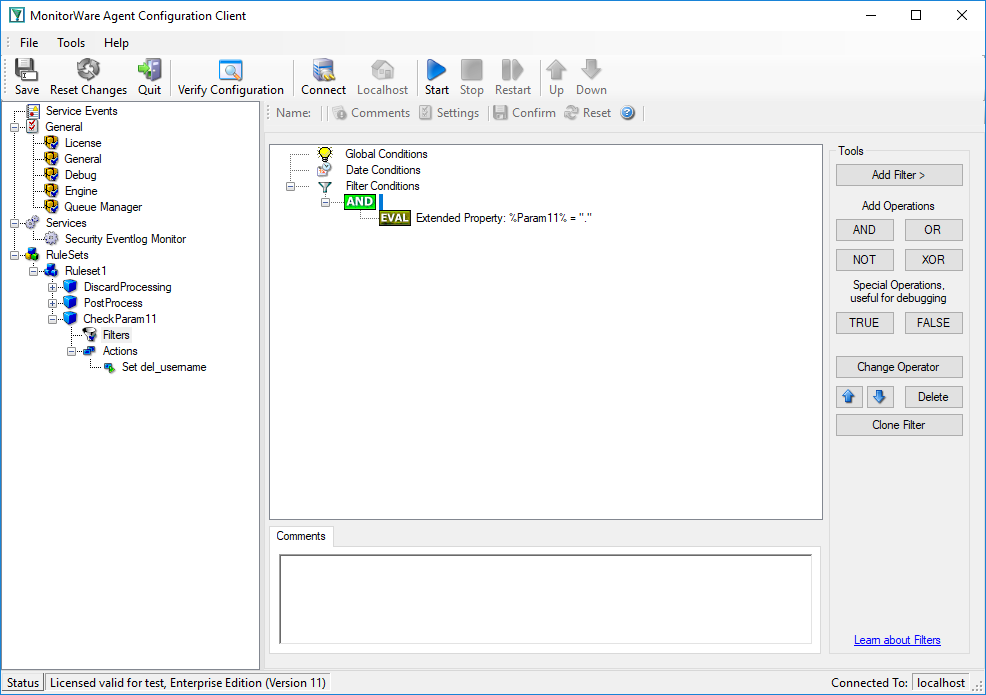This screenshot has height=695, width=986.
Task: Select the Filters node under CheckParam11
Action: click(116, 335)
